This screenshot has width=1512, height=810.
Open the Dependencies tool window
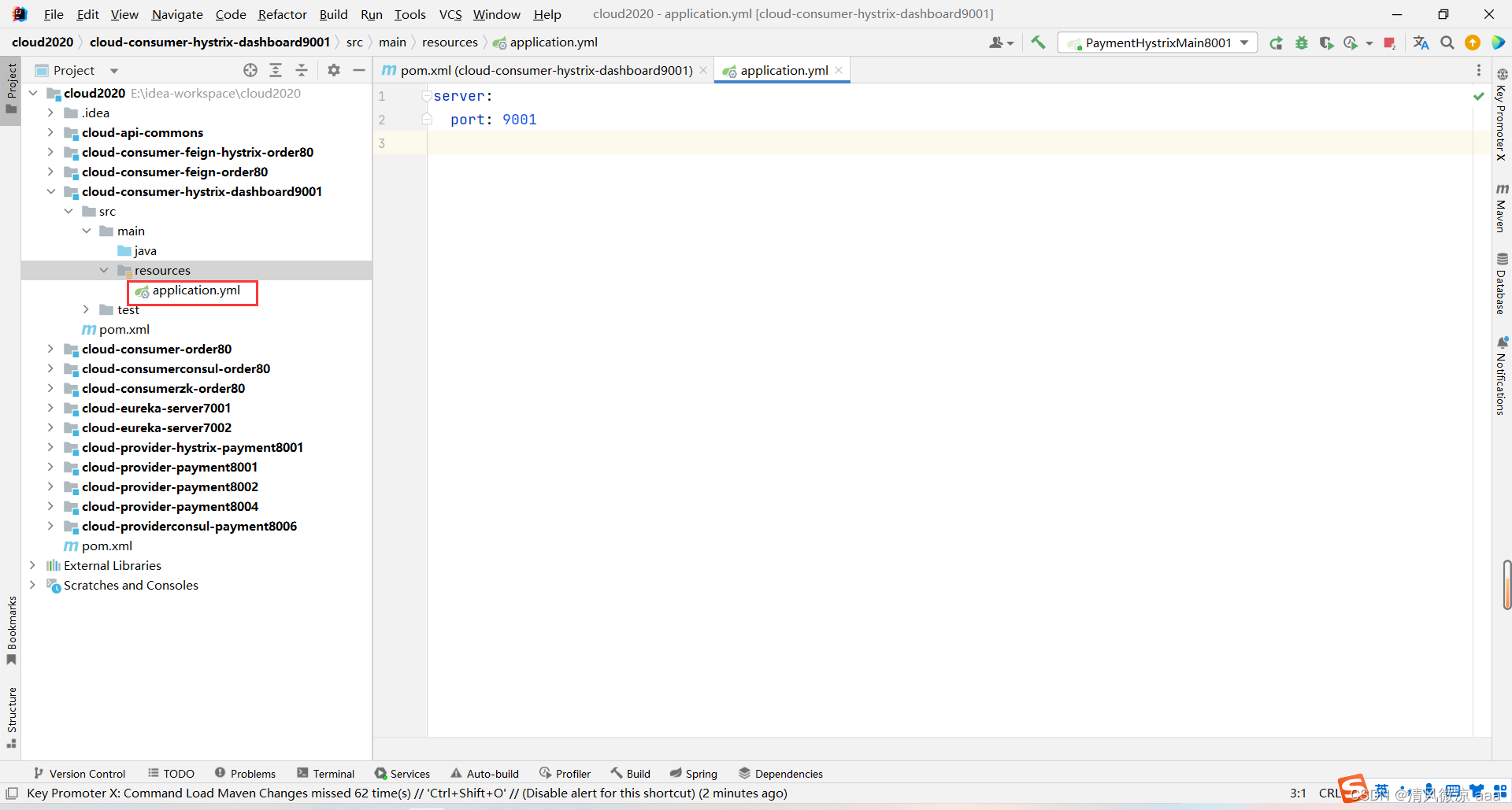click(x=780, y=774)
